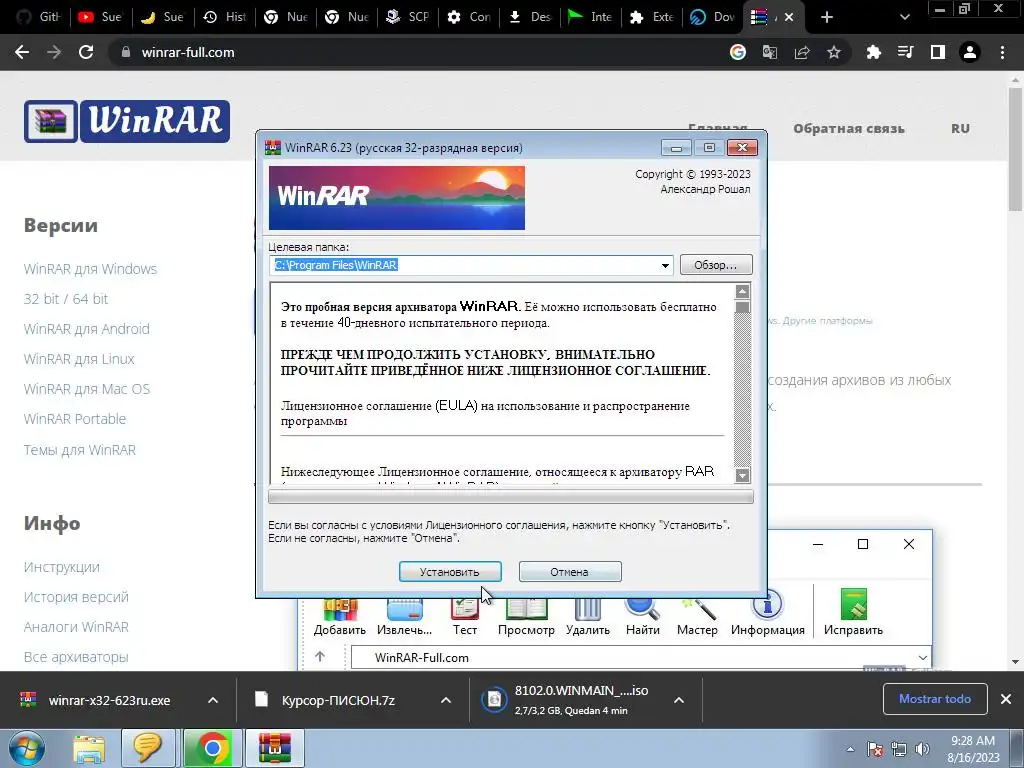
Task: Open the Аналоги WinRAR link
Action: [x=76, y=627]
